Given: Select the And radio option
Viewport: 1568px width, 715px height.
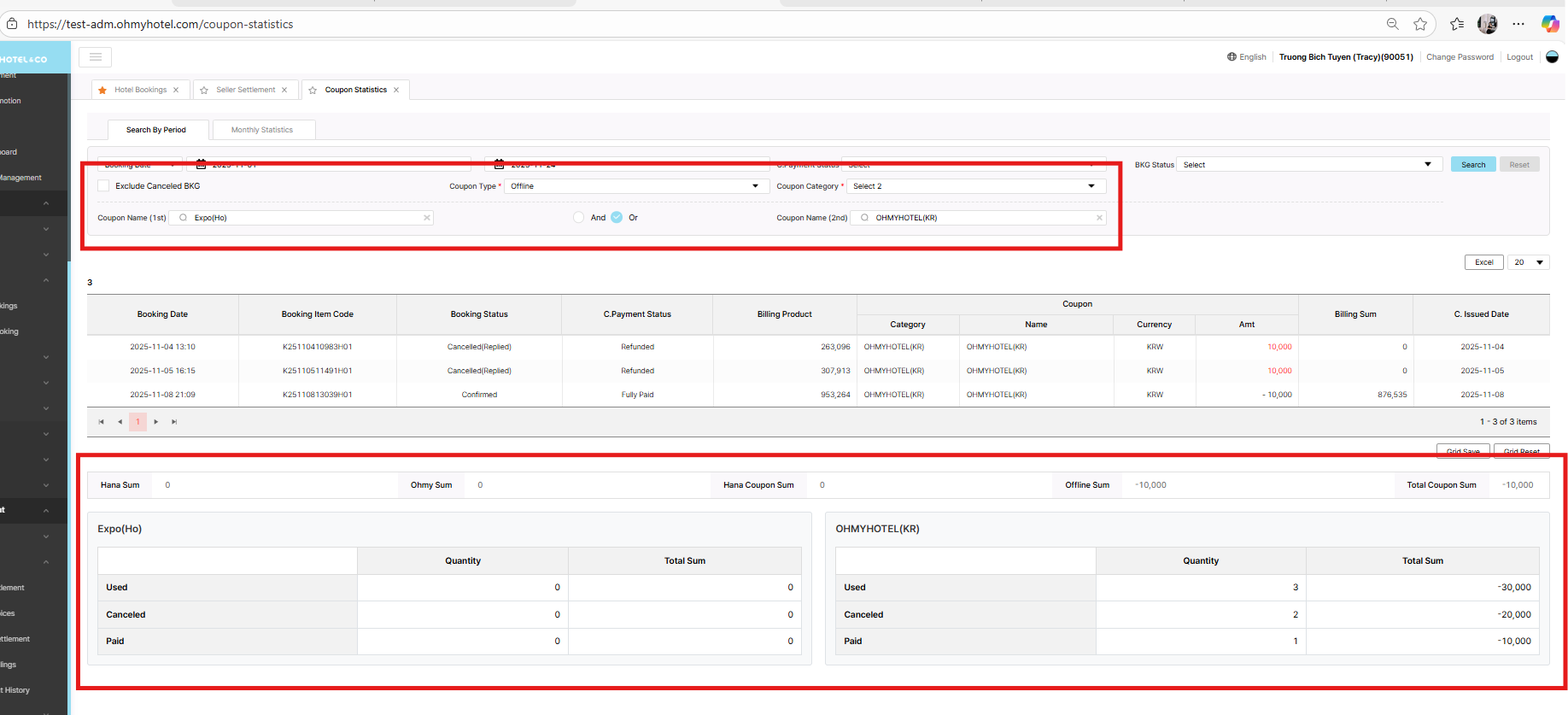Looking at the screenshot, I should [x=579, y=218].
